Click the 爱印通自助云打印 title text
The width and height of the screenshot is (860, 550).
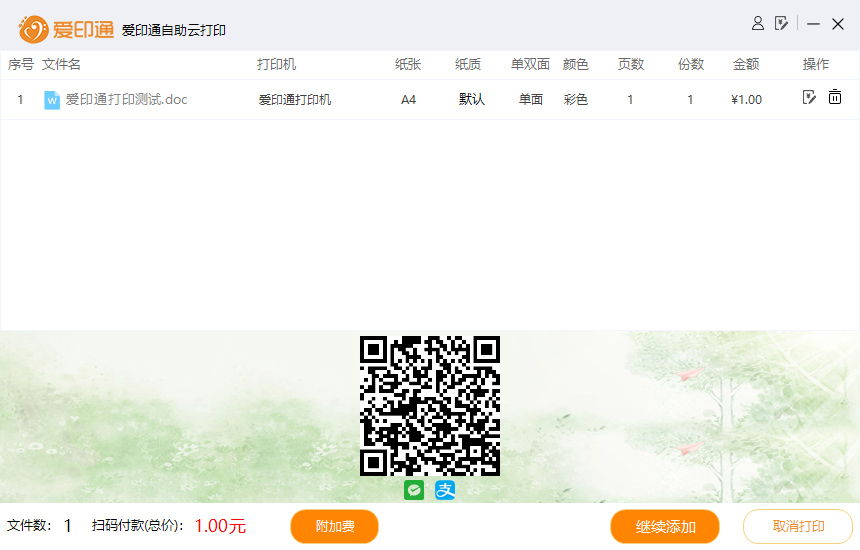coord(173,30)
